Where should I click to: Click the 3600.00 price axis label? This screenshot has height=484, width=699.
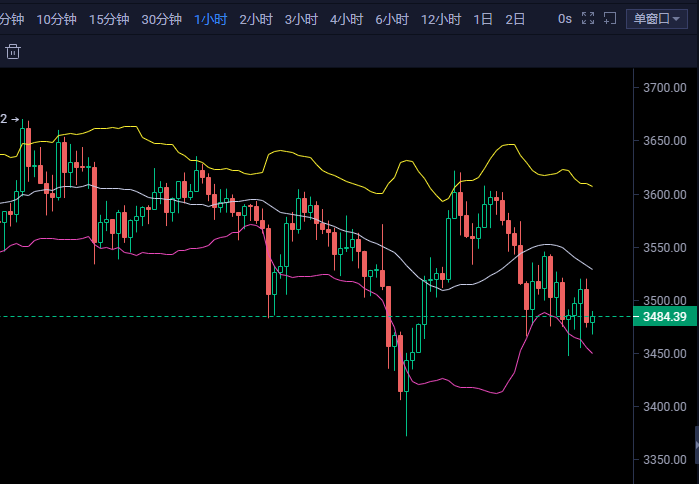pyautogui.click(x=665, y=194)
